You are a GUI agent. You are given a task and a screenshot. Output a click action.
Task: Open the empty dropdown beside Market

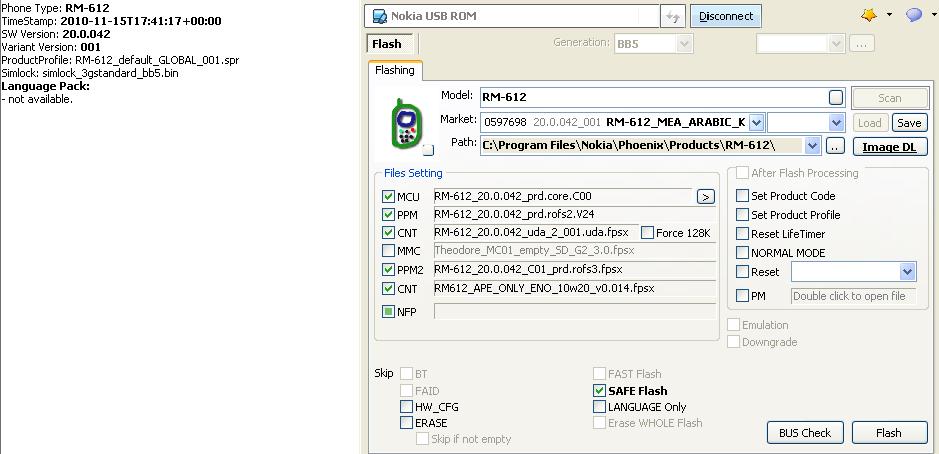coord(837,123)
